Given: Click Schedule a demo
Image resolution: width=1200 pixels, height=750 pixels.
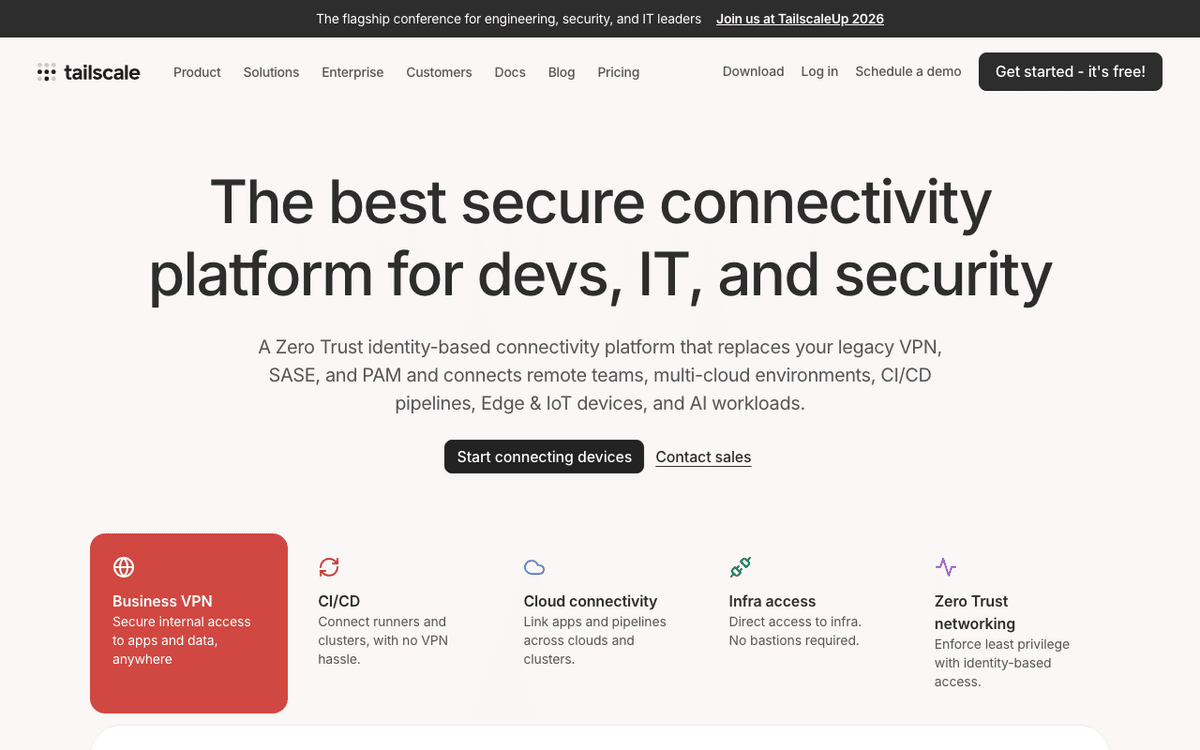Looking at the screenshot, I should pyautogui.click(x=908, y=71).
